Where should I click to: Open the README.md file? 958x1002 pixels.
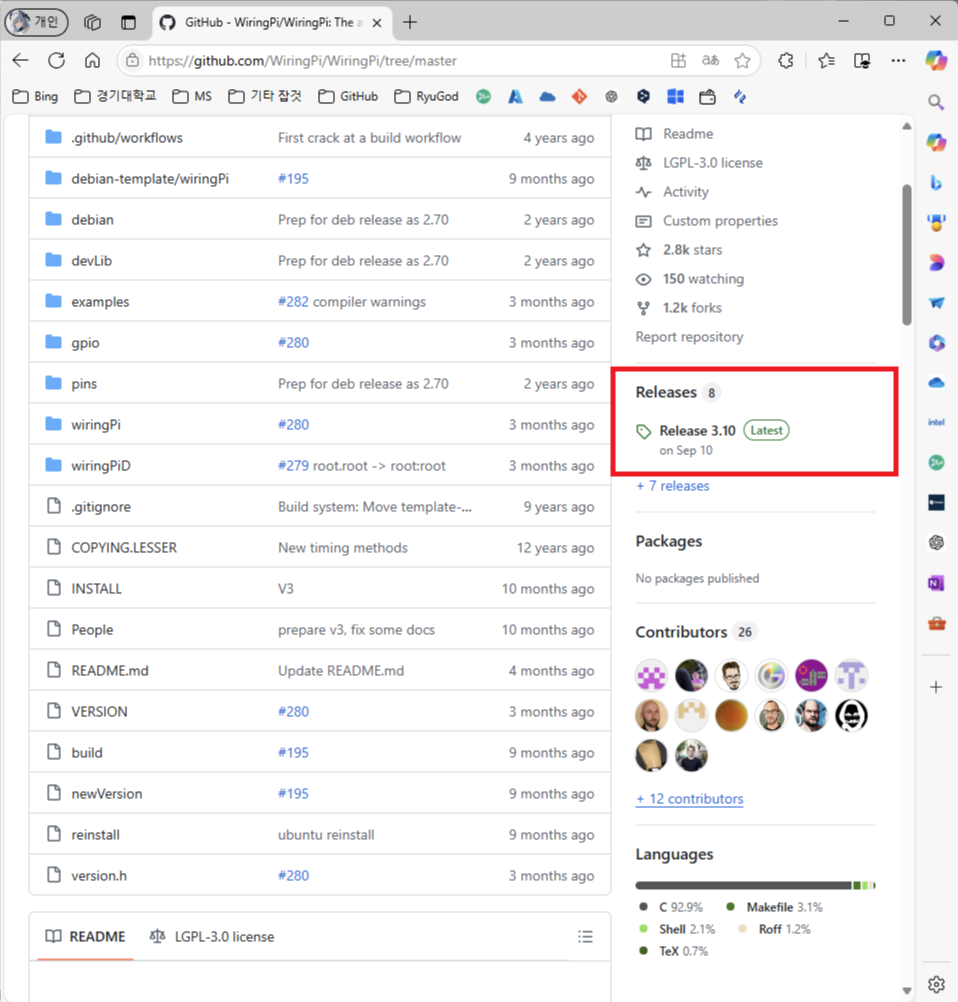click(110, 670)
